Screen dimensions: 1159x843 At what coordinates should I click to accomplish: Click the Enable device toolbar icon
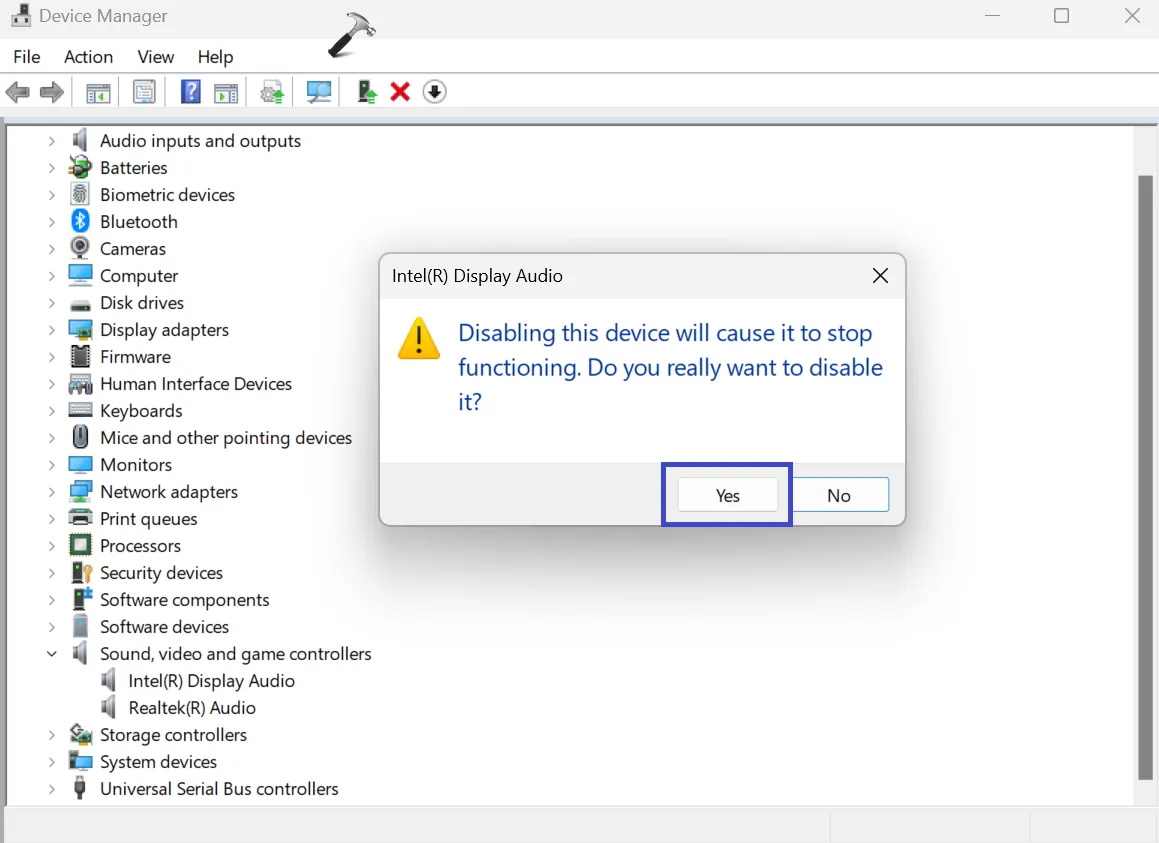367,92
